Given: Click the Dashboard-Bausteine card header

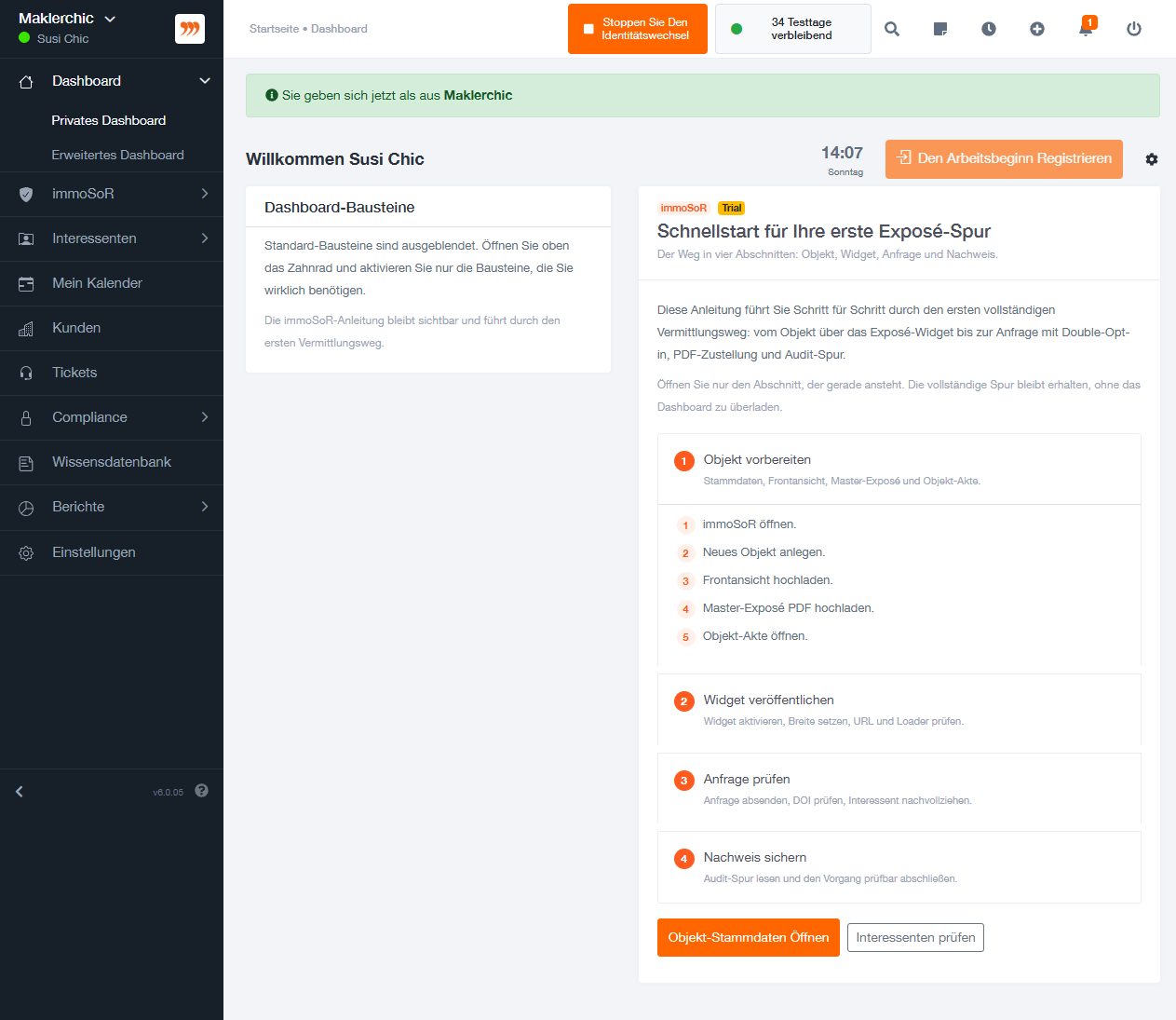Looking at the screenshot, I should [x=428, y=207].
